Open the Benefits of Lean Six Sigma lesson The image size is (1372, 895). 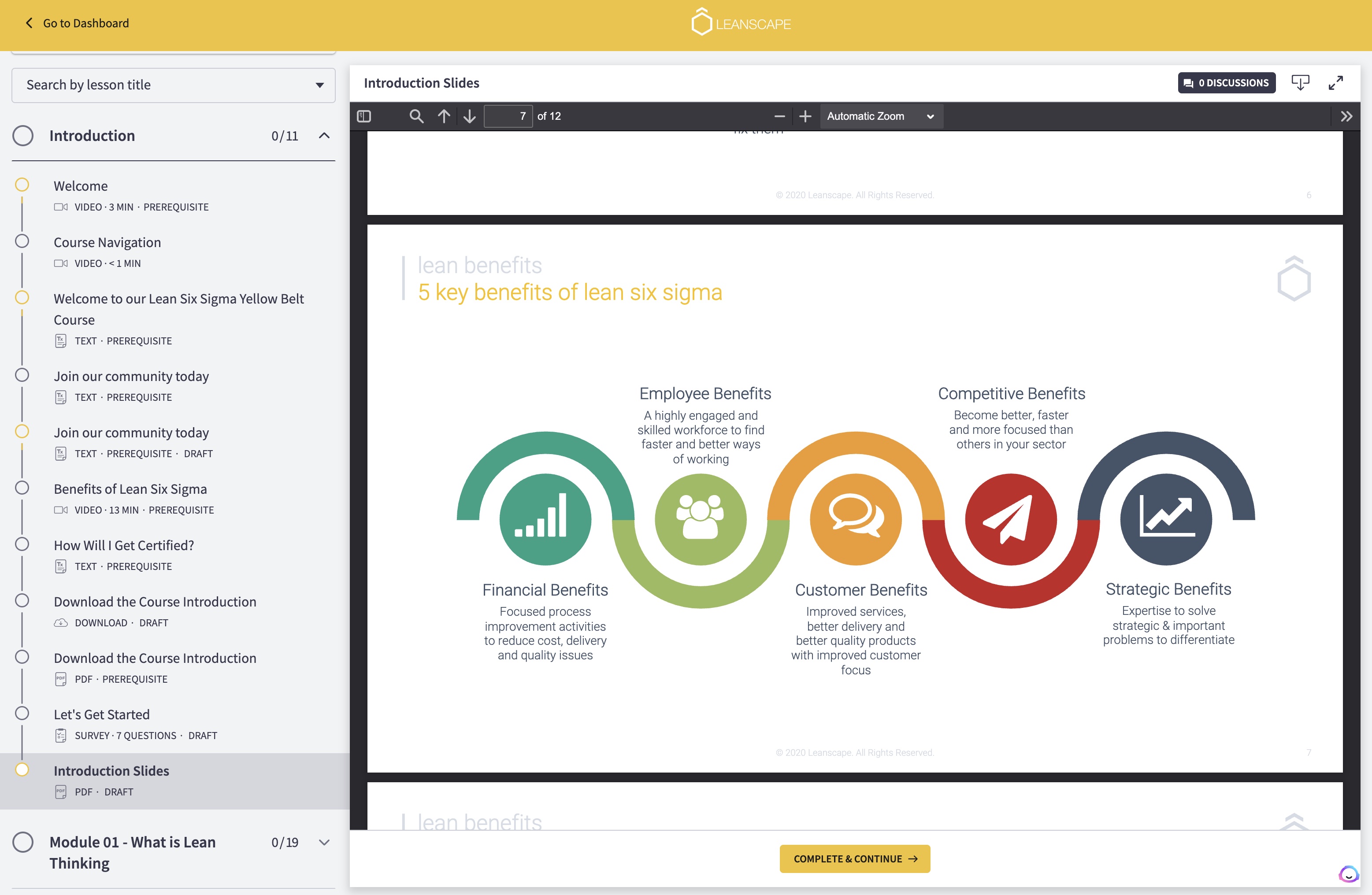click(x=130, y=489)
